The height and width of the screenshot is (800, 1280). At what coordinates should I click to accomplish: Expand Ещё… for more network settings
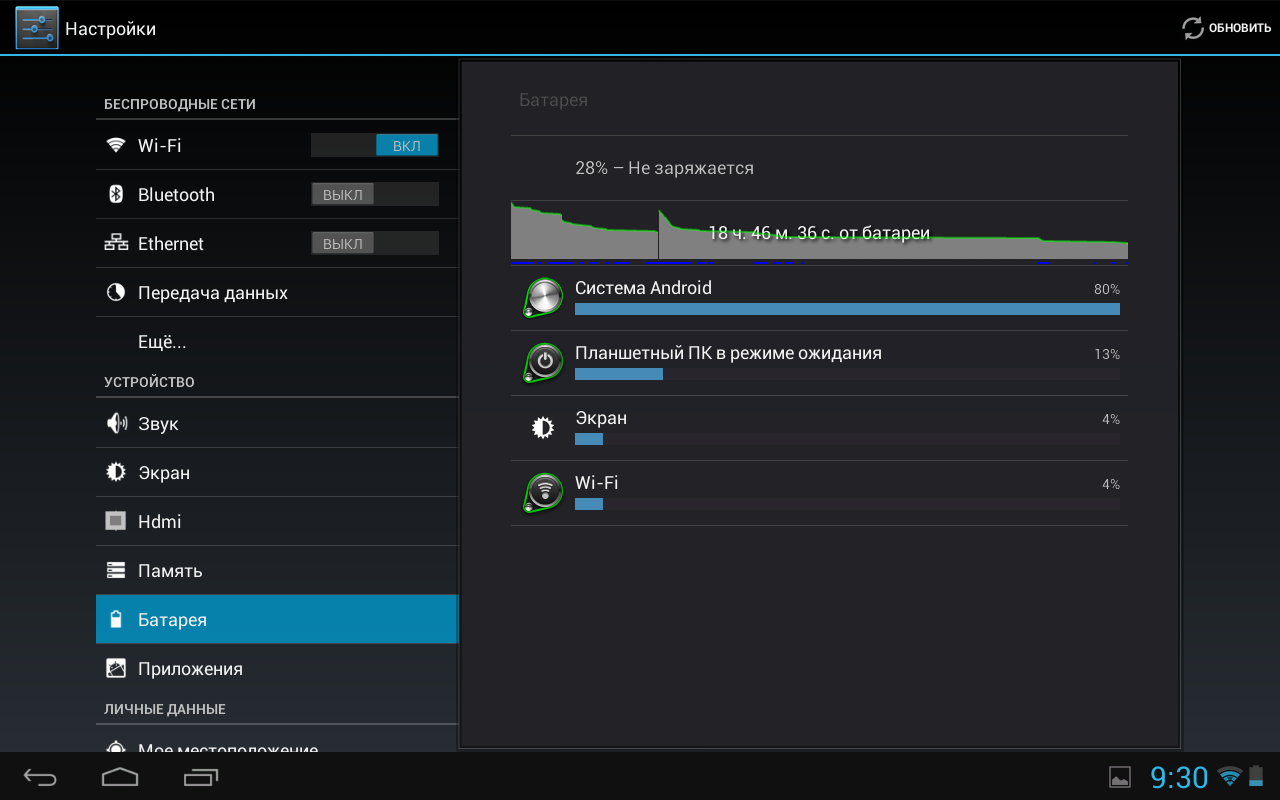[162, 342]
